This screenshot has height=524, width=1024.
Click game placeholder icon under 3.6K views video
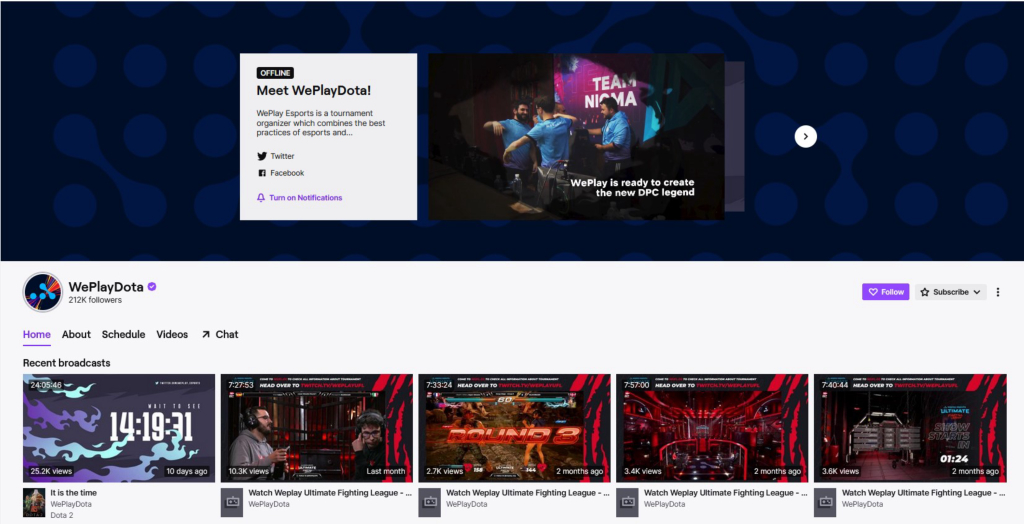(825, 502)
